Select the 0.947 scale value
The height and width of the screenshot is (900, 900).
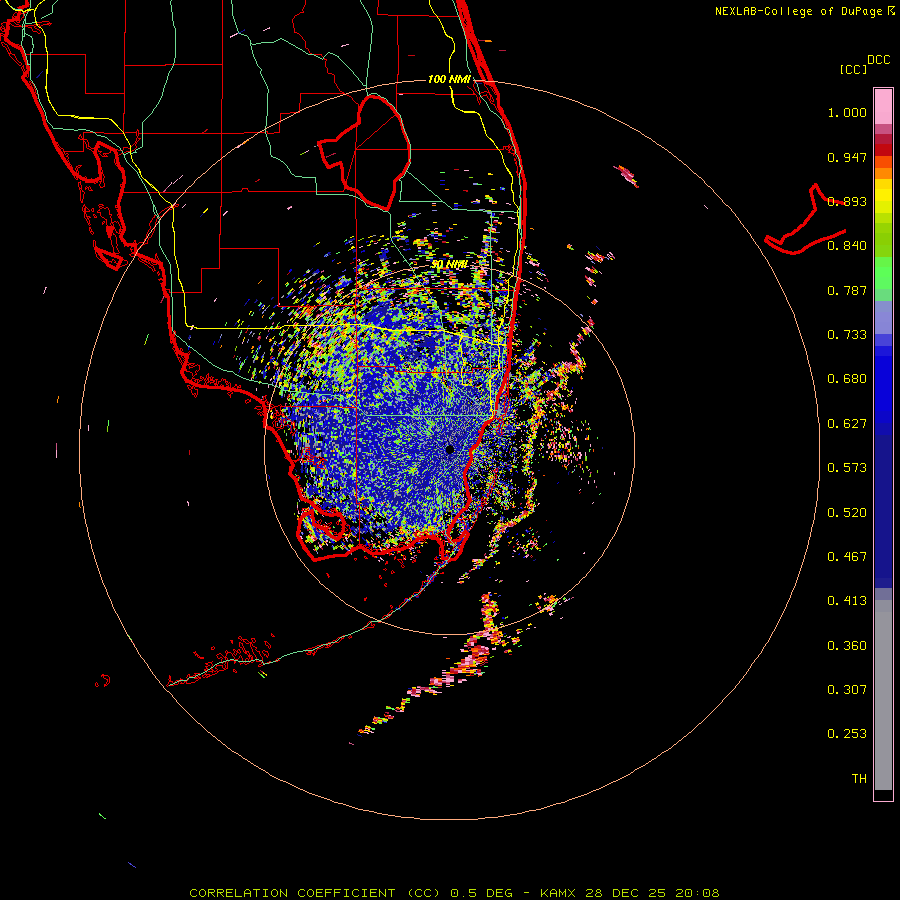pos(847,157)
